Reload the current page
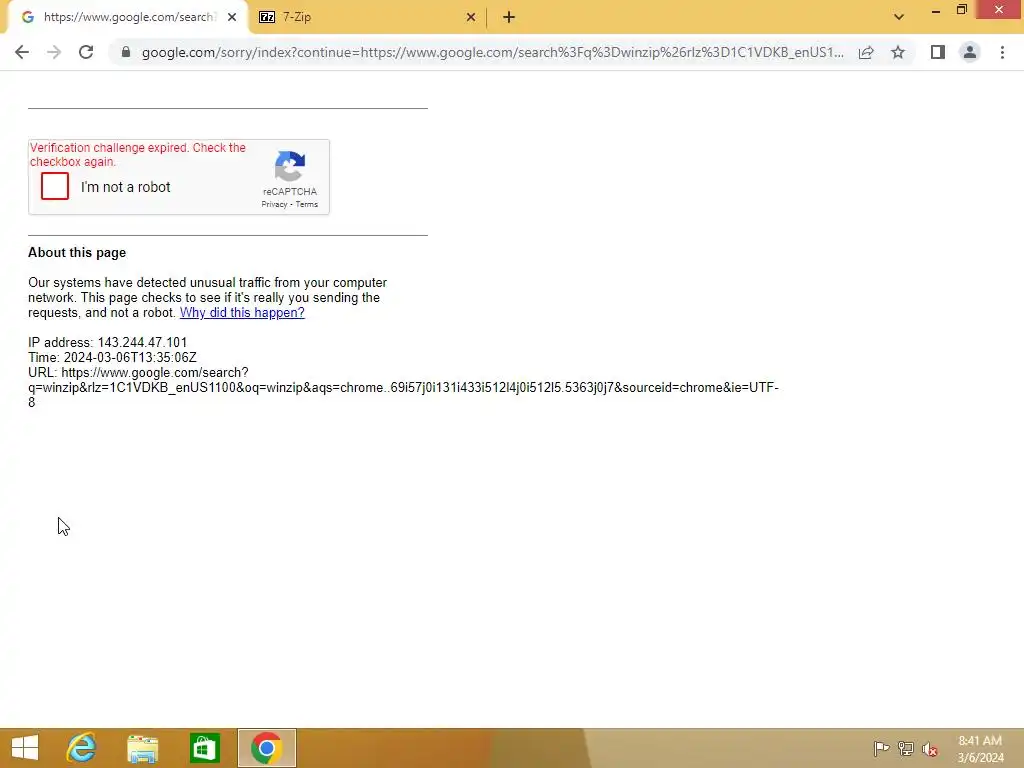Viewport: 1024px width, 768px height. [86, 52]
